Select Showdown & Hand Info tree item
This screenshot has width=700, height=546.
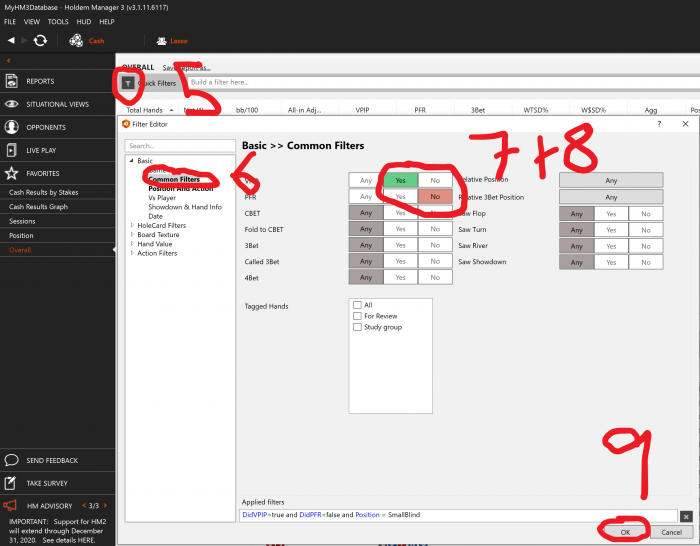point(185,207)
